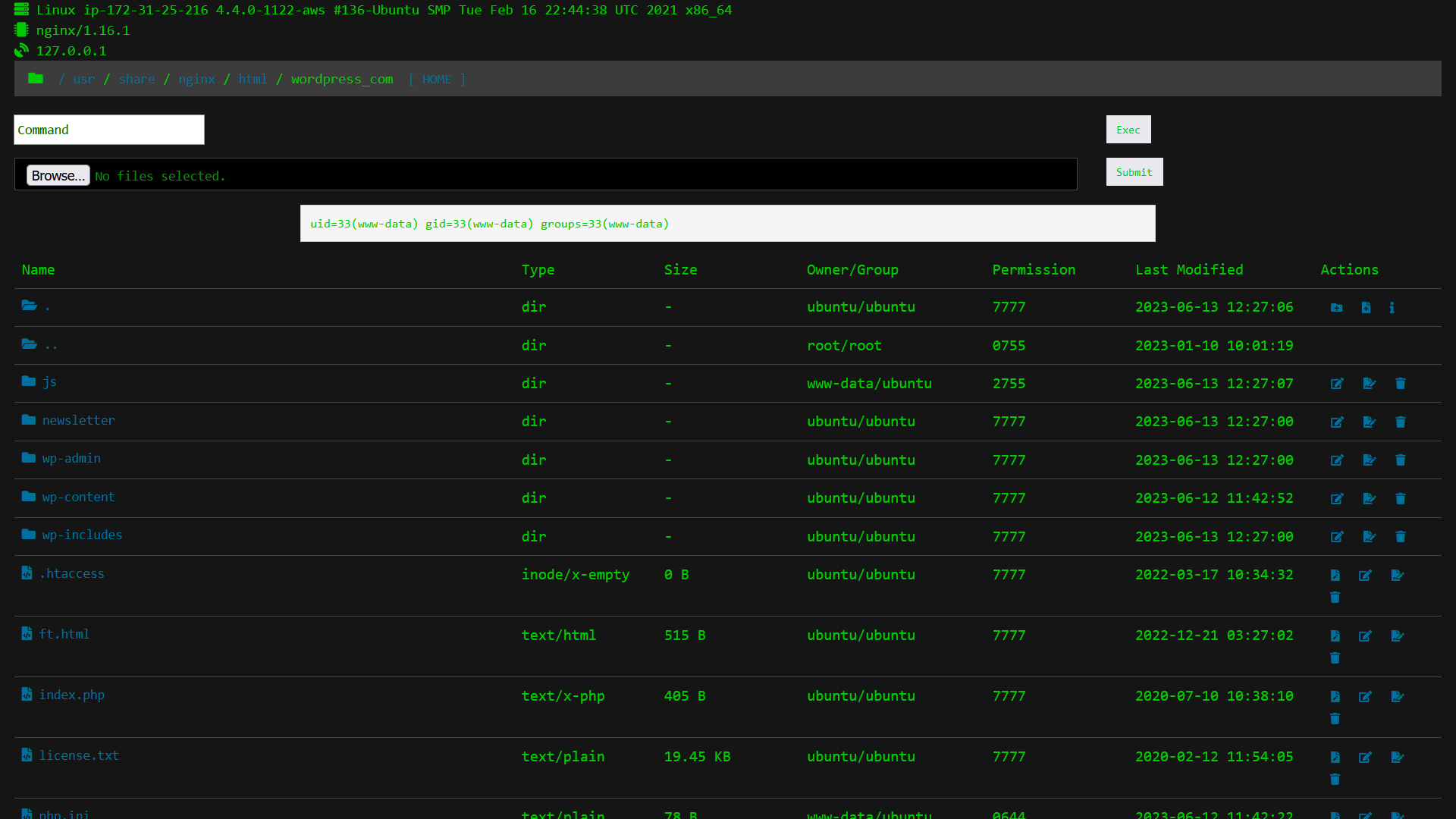Click the file-signature icon for .htaccess
Image resolution: width=1456 pixels, height=819 pixels.
pyautogui.click(x=1398, y=576)
